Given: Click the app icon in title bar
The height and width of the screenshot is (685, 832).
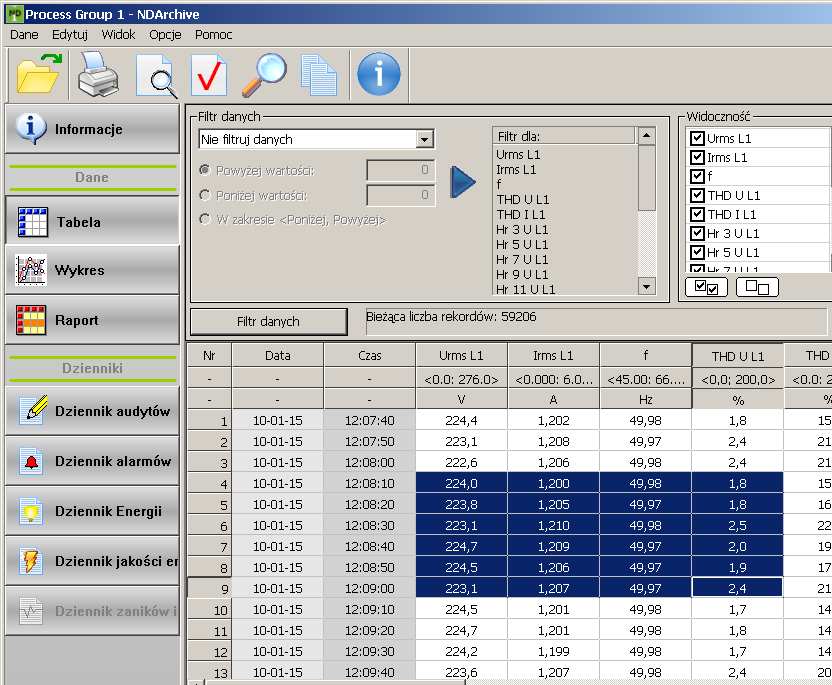Looking at the screenshot, I should coord(14,13).
